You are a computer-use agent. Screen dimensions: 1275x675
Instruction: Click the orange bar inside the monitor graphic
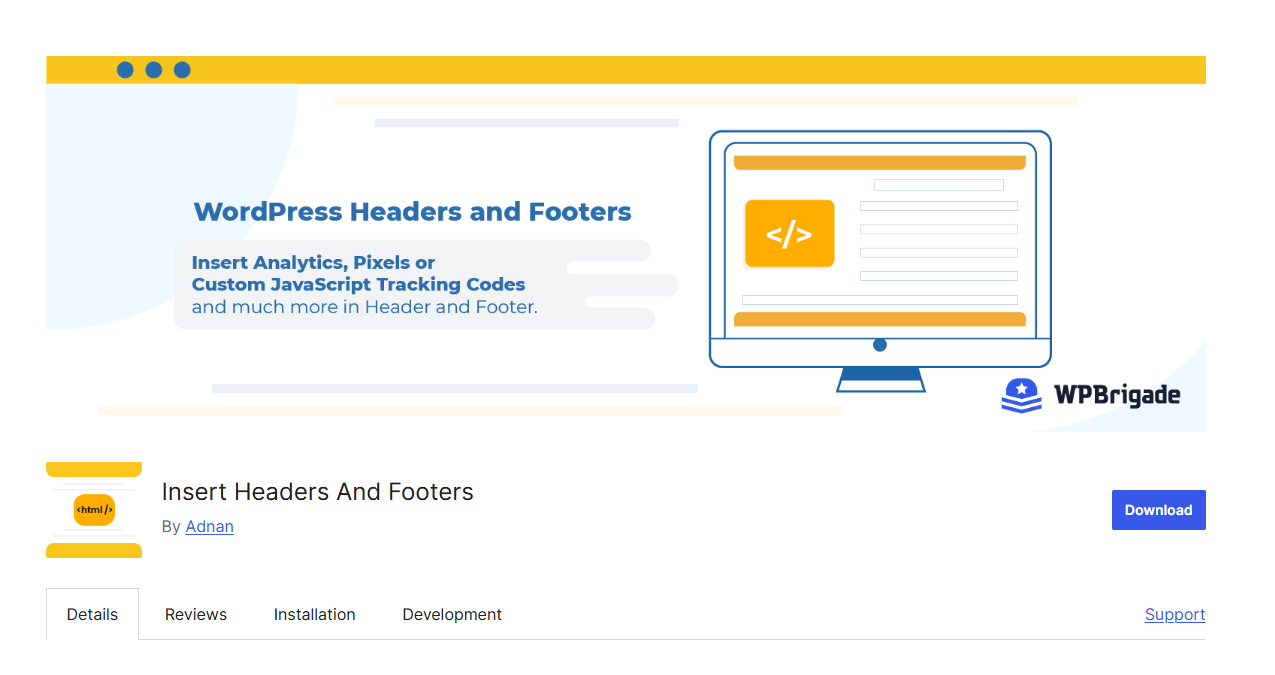click(x=879, y=161)
